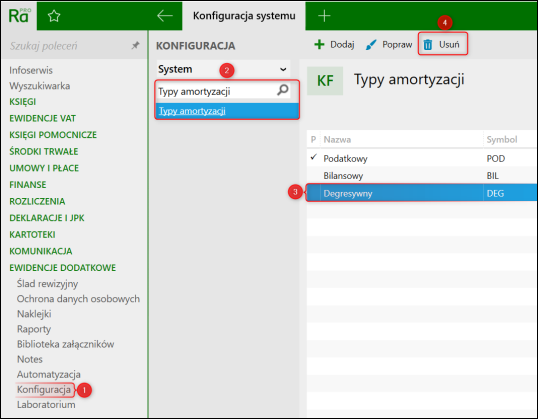This screenshot has width=538, height=419.
Task: Collapse the EWIDENCJE DODATKOWE section
Action: (x=62, y=268)
